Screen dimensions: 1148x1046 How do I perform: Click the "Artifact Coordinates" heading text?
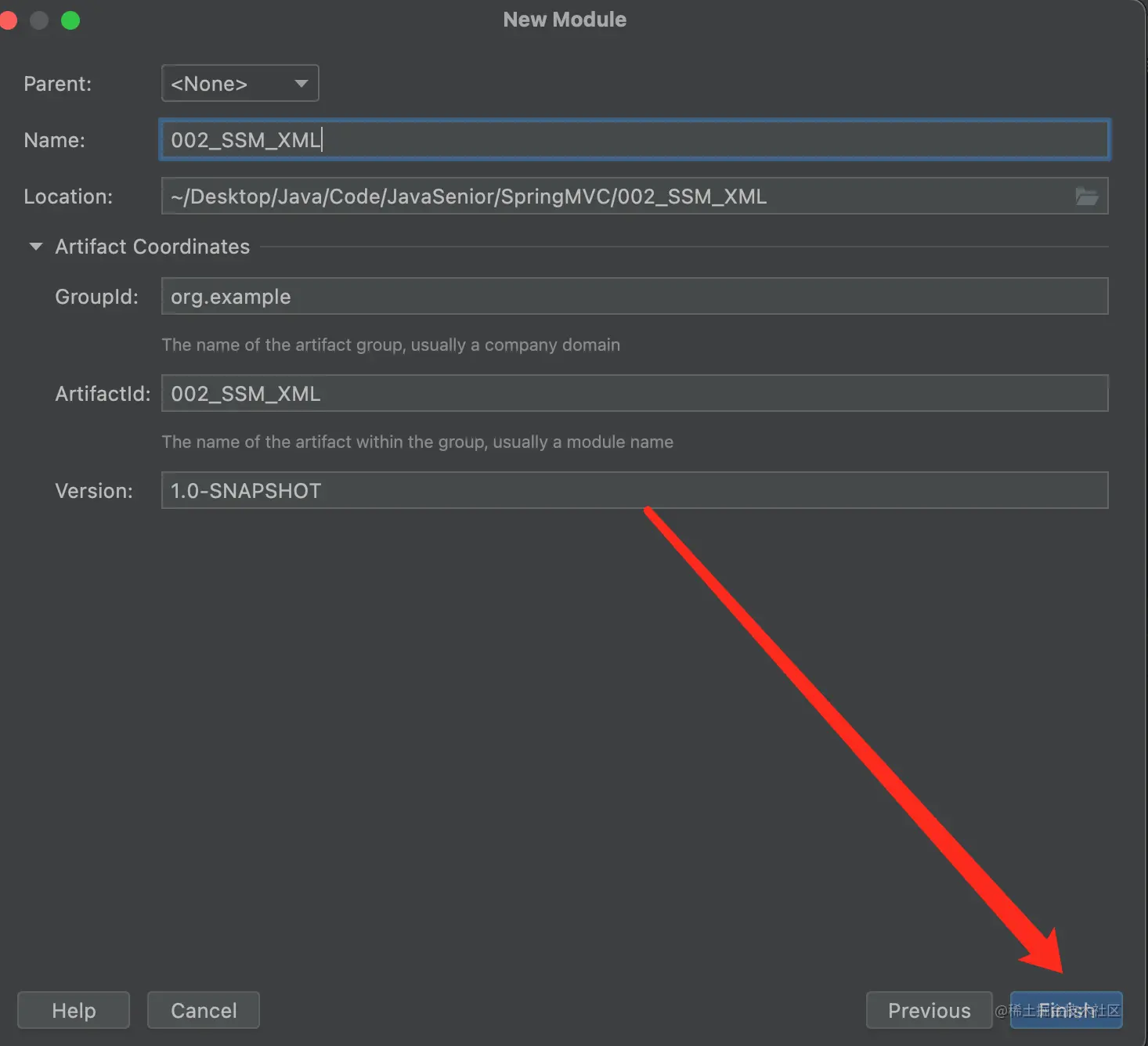[153, 247]
